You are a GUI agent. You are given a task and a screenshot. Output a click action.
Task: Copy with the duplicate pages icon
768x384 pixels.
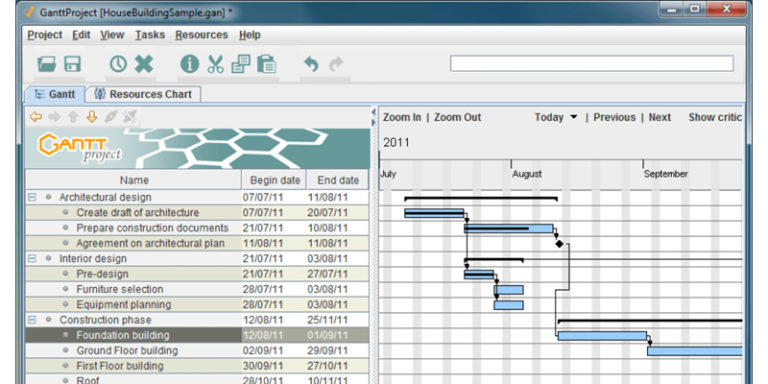[x=240, y=64]
